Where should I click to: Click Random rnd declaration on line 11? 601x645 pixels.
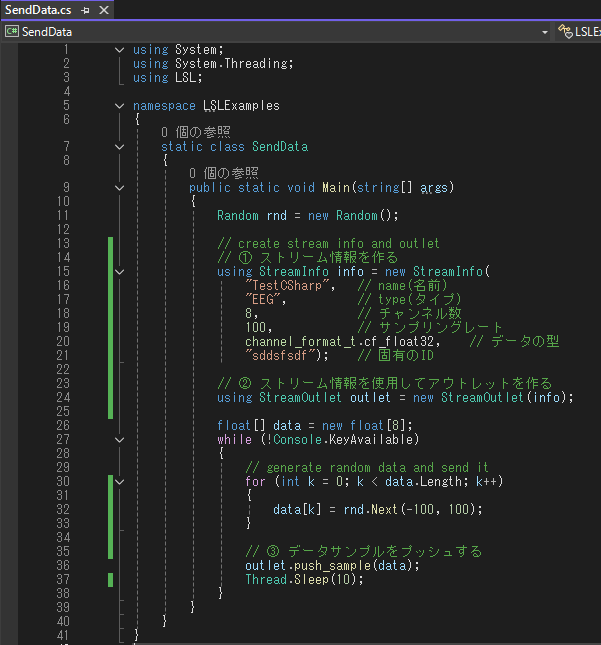click(308, 216)
